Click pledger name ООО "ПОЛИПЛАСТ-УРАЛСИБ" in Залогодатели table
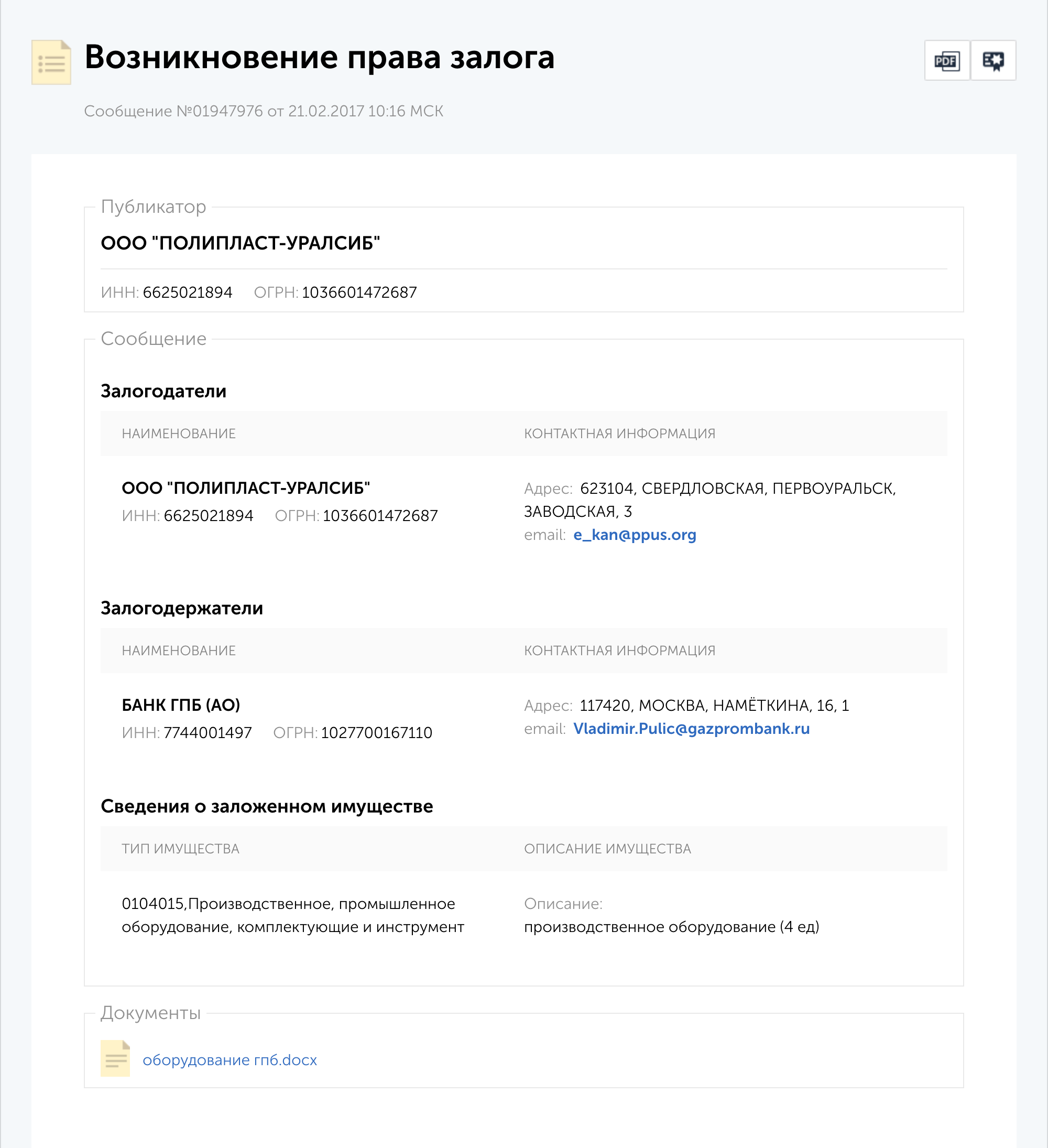The height and width of the screenshot is (1148, 1048). [246, 488]
